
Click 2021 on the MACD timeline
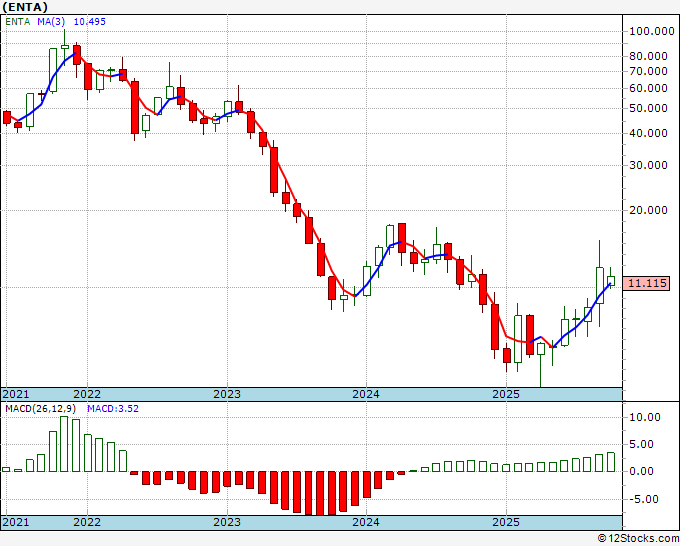point(16,522)
